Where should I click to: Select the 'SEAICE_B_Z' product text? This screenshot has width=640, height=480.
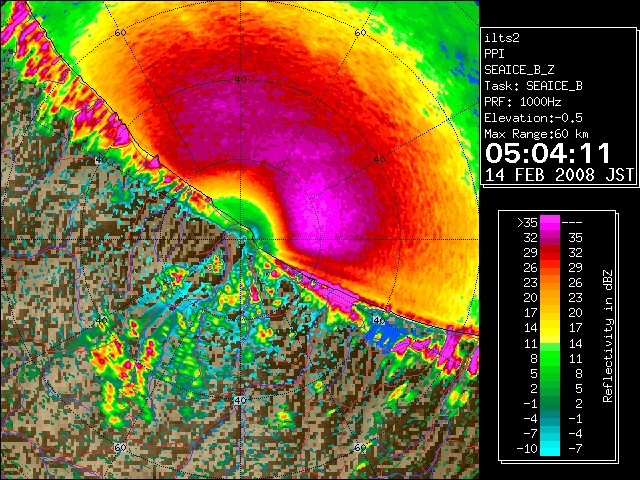pyautogui.click(x=519, y=70)
